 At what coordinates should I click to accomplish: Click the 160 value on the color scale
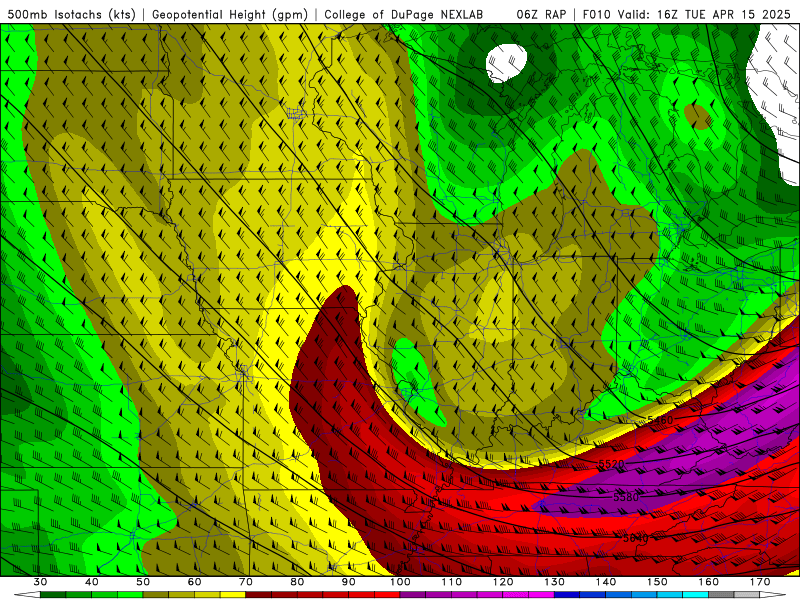coord(709,582)
